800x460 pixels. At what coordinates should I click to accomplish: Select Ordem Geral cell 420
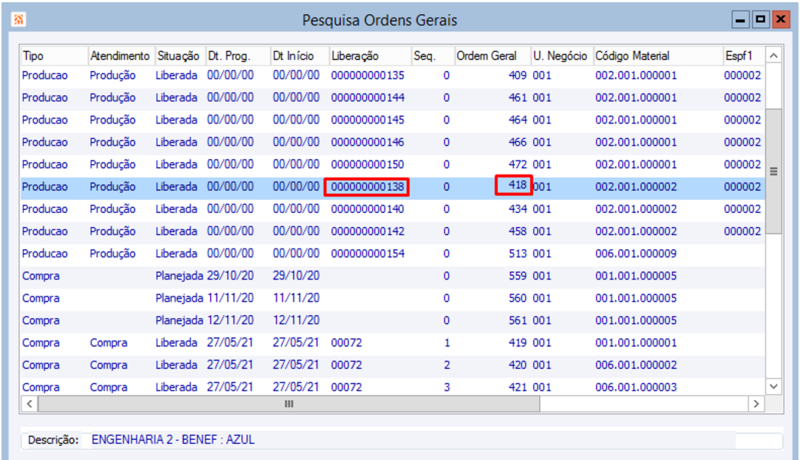517,365
